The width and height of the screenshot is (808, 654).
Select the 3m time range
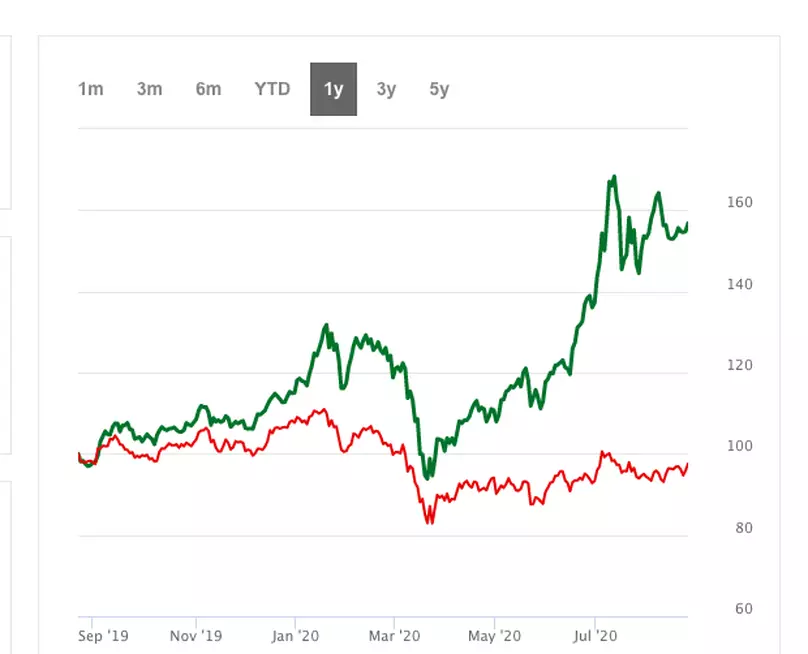tap(149, 89)
